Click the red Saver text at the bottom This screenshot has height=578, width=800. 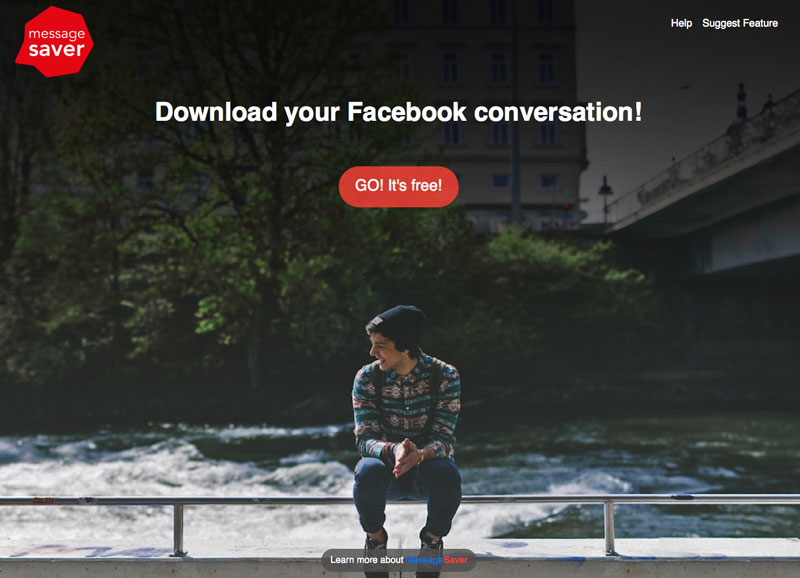point(455,560)
